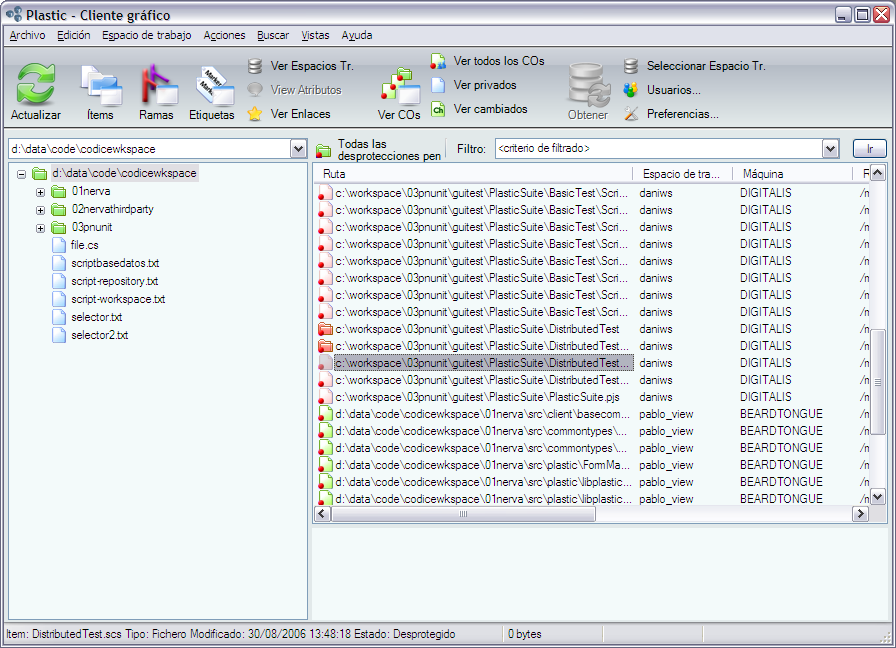
Task: Open the Ayuda menu
Action: coord(357,35)
